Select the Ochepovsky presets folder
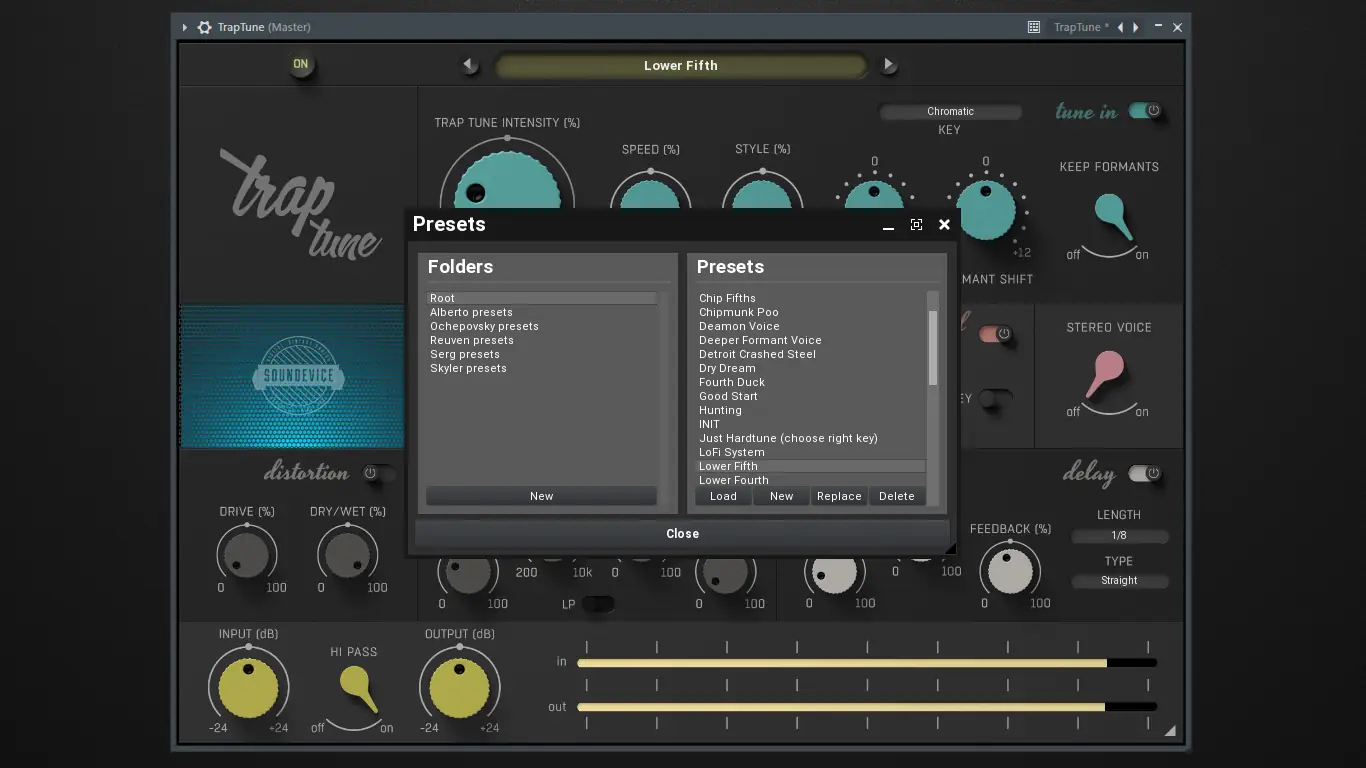 [542, 326]
